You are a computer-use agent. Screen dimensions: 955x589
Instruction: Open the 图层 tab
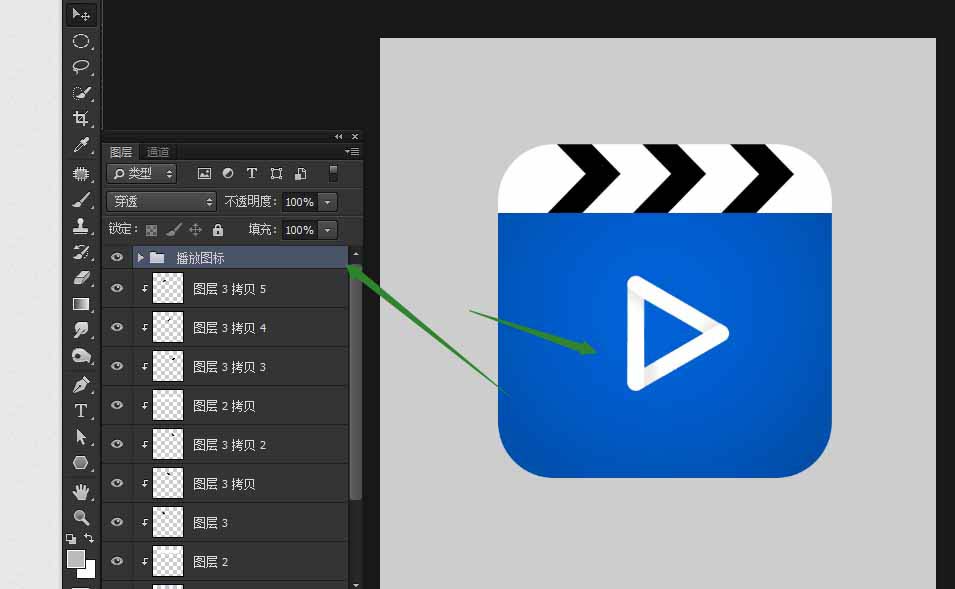coord(121,152)
